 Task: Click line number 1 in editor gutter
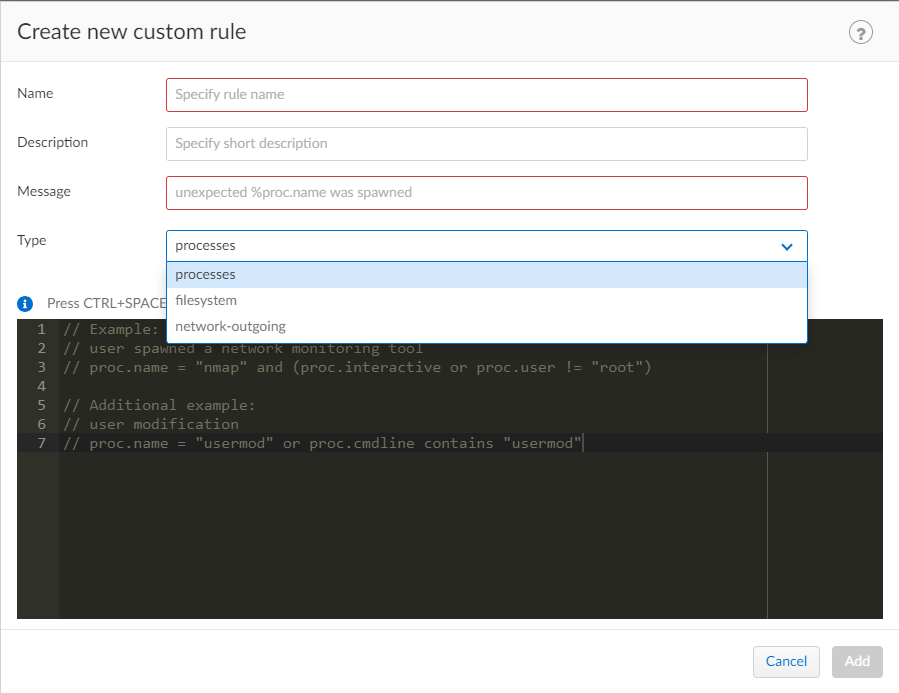coord(41,330)
